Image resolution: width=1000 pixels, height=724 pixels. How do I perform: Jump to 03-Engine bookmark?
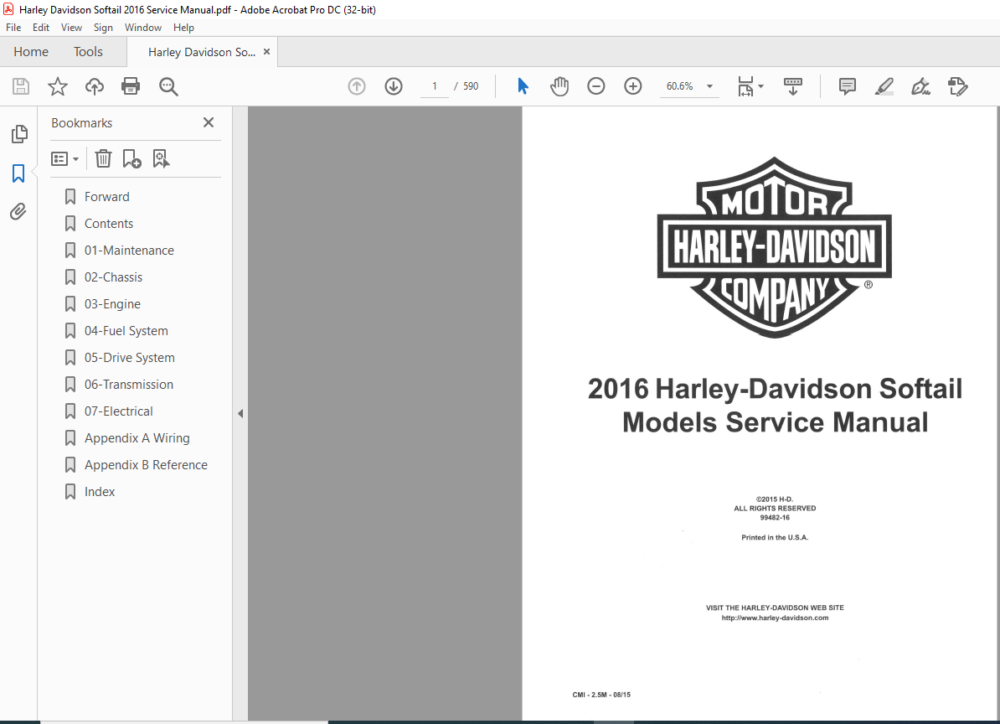pyautogui.click(x=112, y=304)
